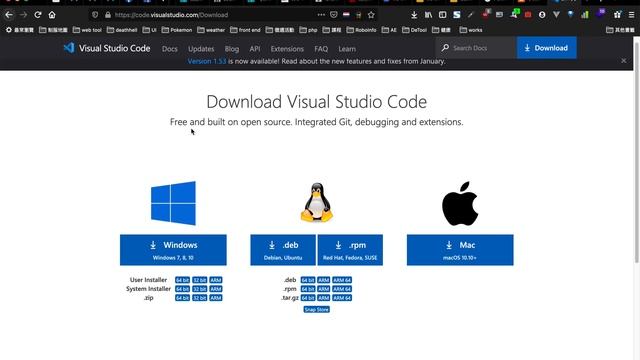Download Windows .zip 32 bit
Image resolution: width=640 pixels, height=360 pixels.
tap(200, 298)
